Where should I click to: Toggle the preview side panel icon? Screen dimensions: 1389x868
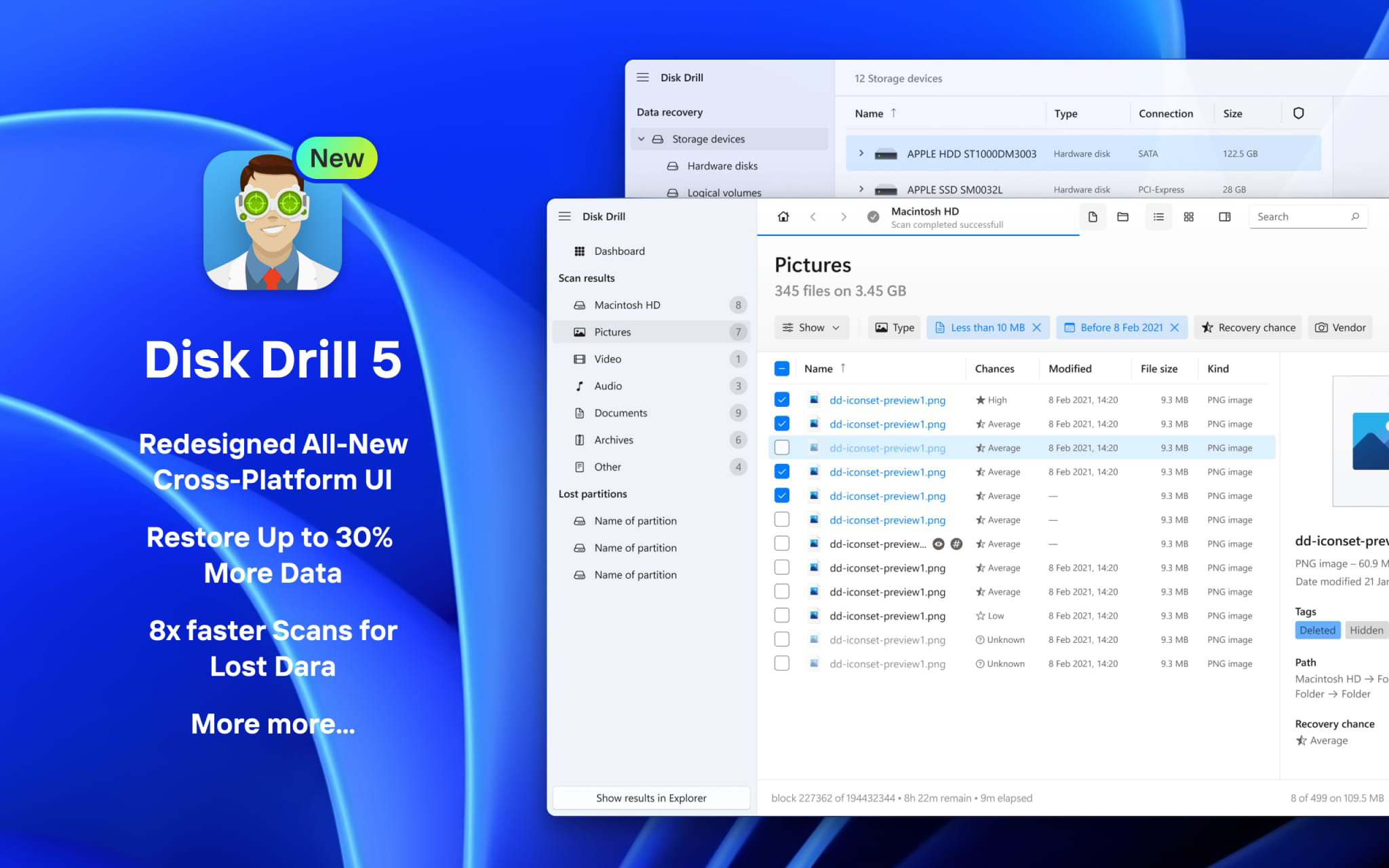pos(1224,216)
